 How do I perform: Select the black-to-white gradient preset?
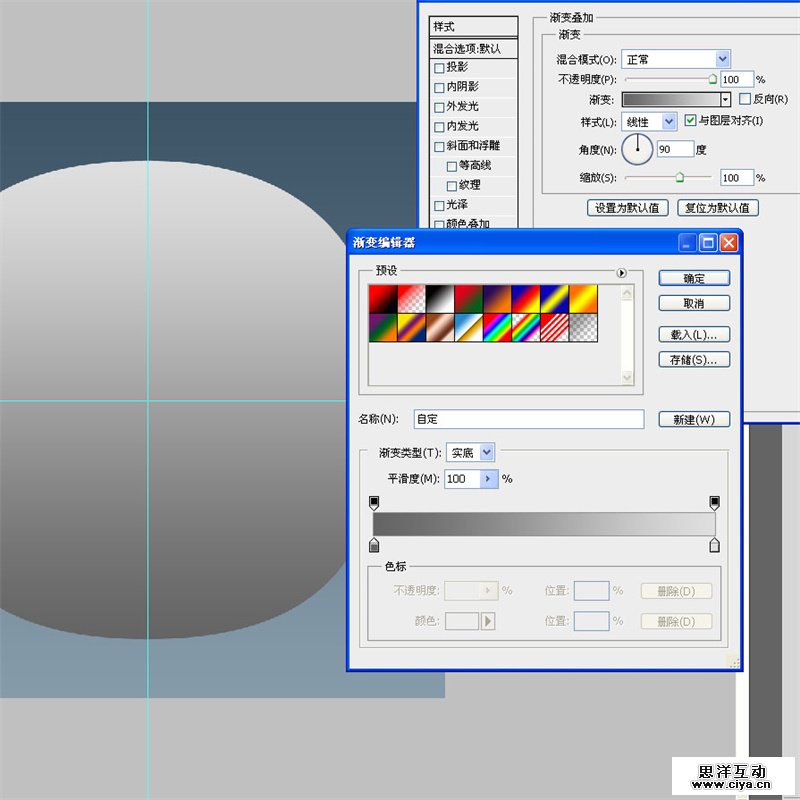click(440, 297)
